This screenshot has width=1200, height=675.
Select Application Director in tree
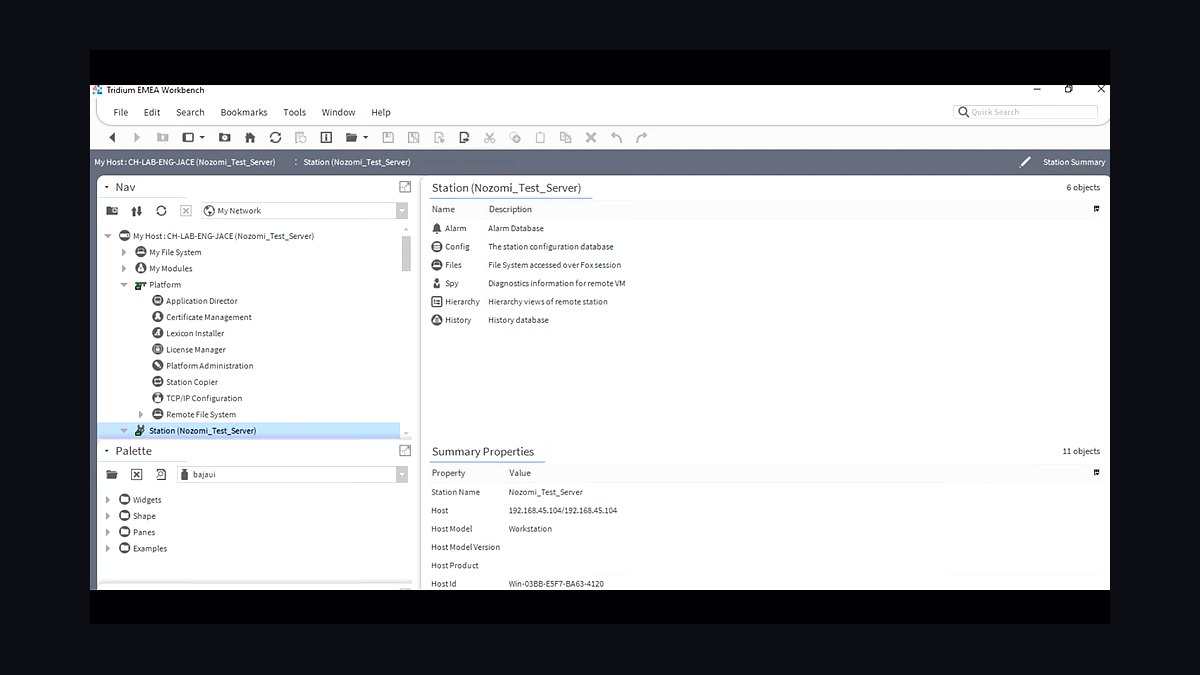click(201, 301)
